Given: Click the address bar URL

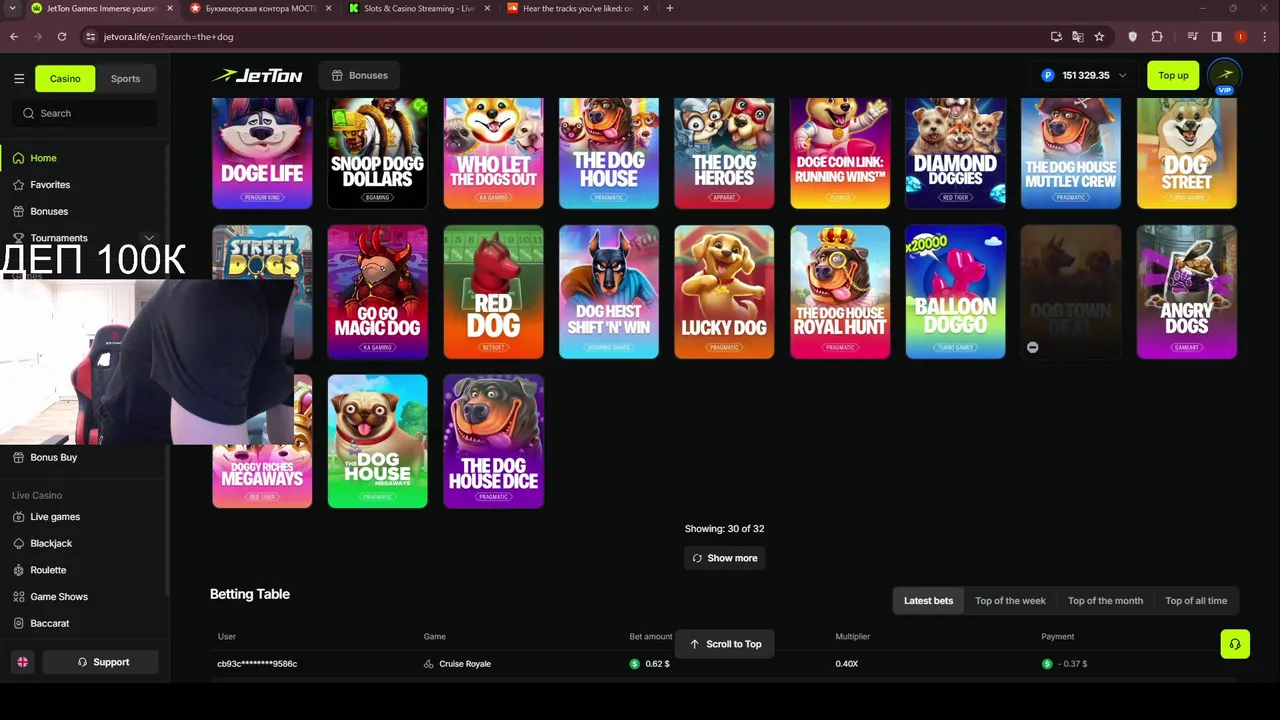Looking at the screenshot, I should click(168, 37).
